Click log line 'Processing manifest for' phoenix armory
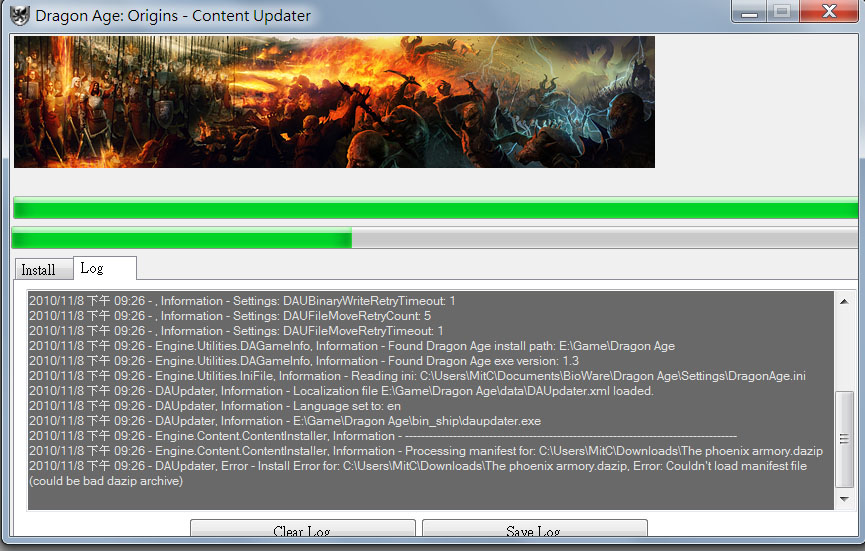The height and width of the screenshot is (551, 865). 426,451
